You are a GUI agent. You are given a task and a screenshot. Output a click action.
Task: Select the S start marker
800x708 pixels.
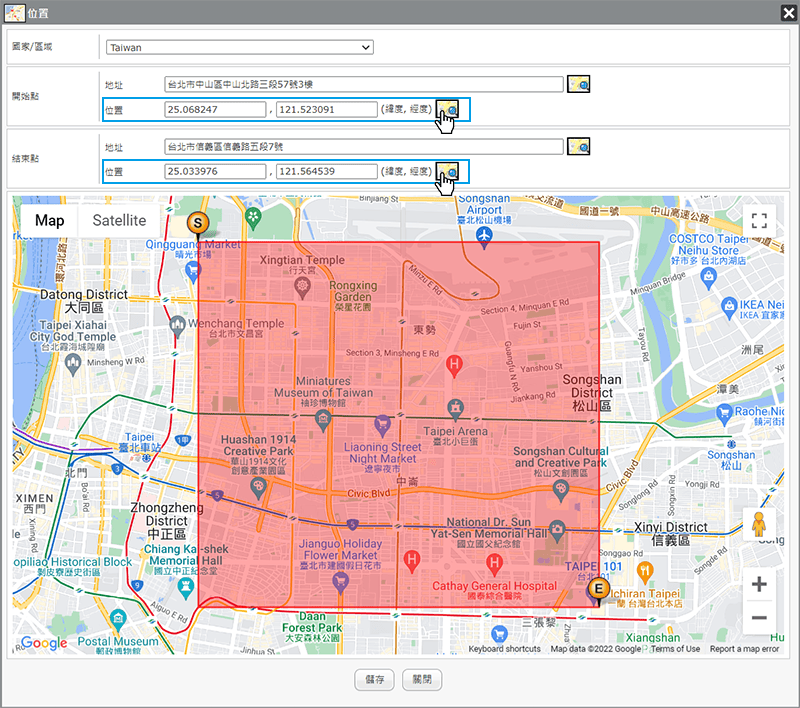coord(198,223)
